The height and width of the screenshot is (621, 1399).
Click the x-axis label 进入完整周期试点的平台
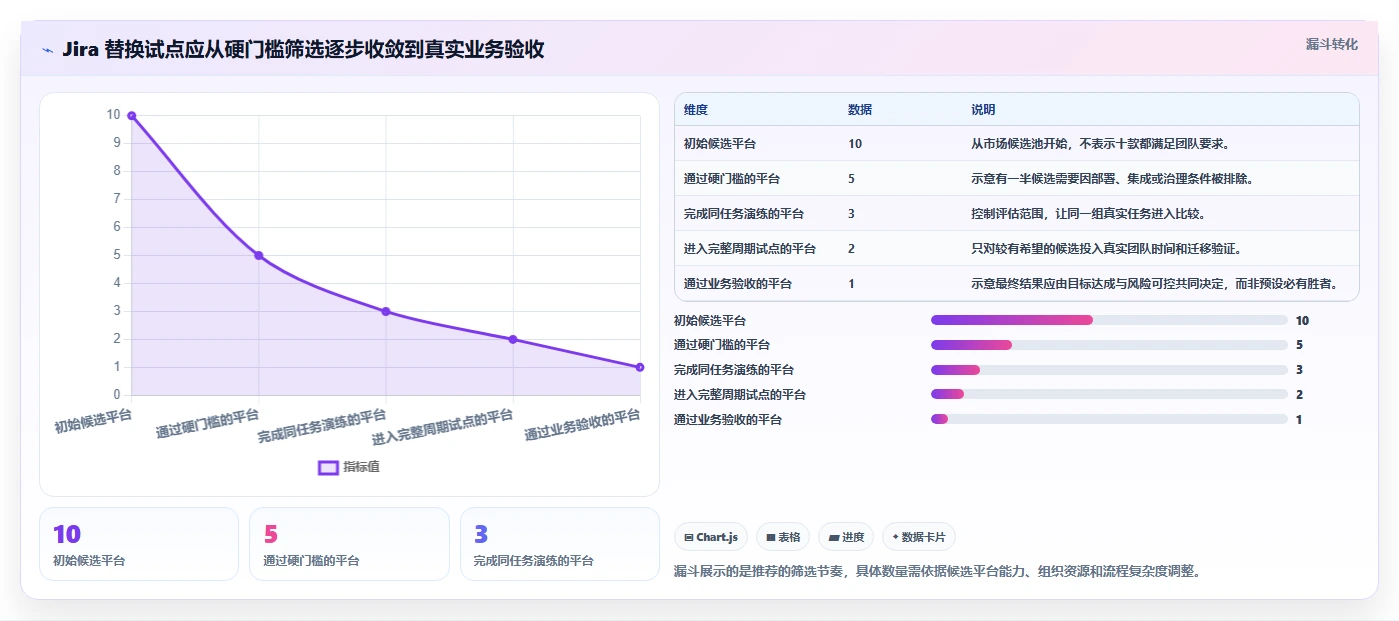tap(443, 427)
